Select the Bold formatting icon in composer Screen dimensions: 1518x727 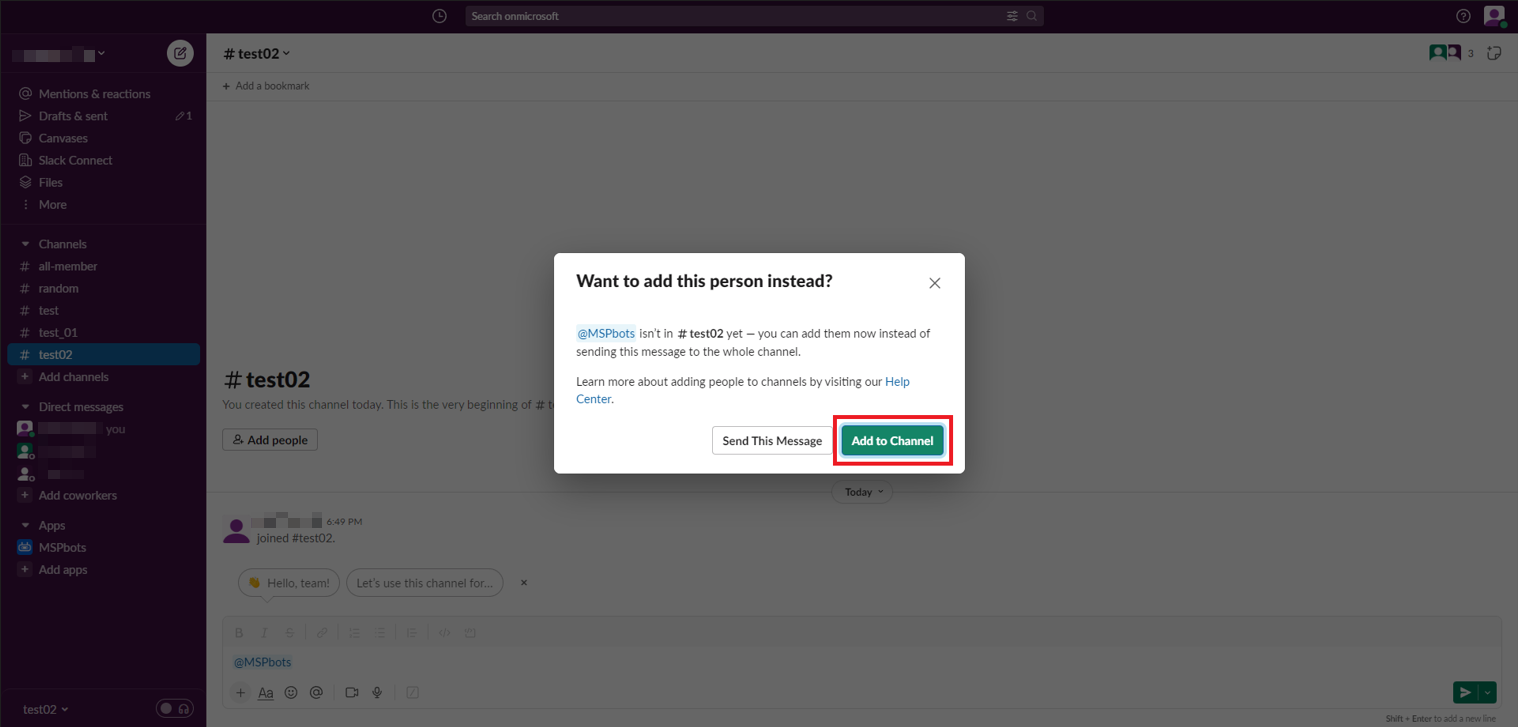[x=239, y=632]
